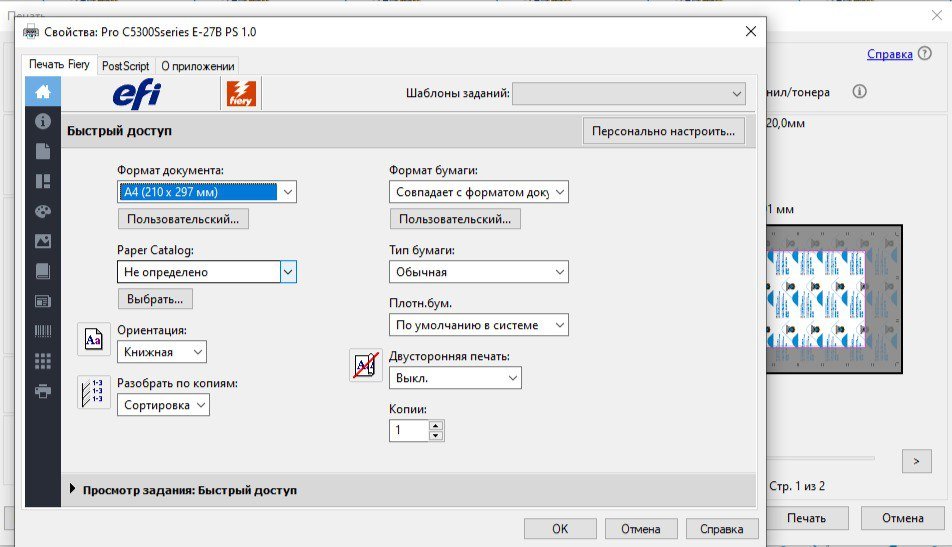Click the Копии number field
This screenshot has width=952, height=547.
[x=409, y=430]
